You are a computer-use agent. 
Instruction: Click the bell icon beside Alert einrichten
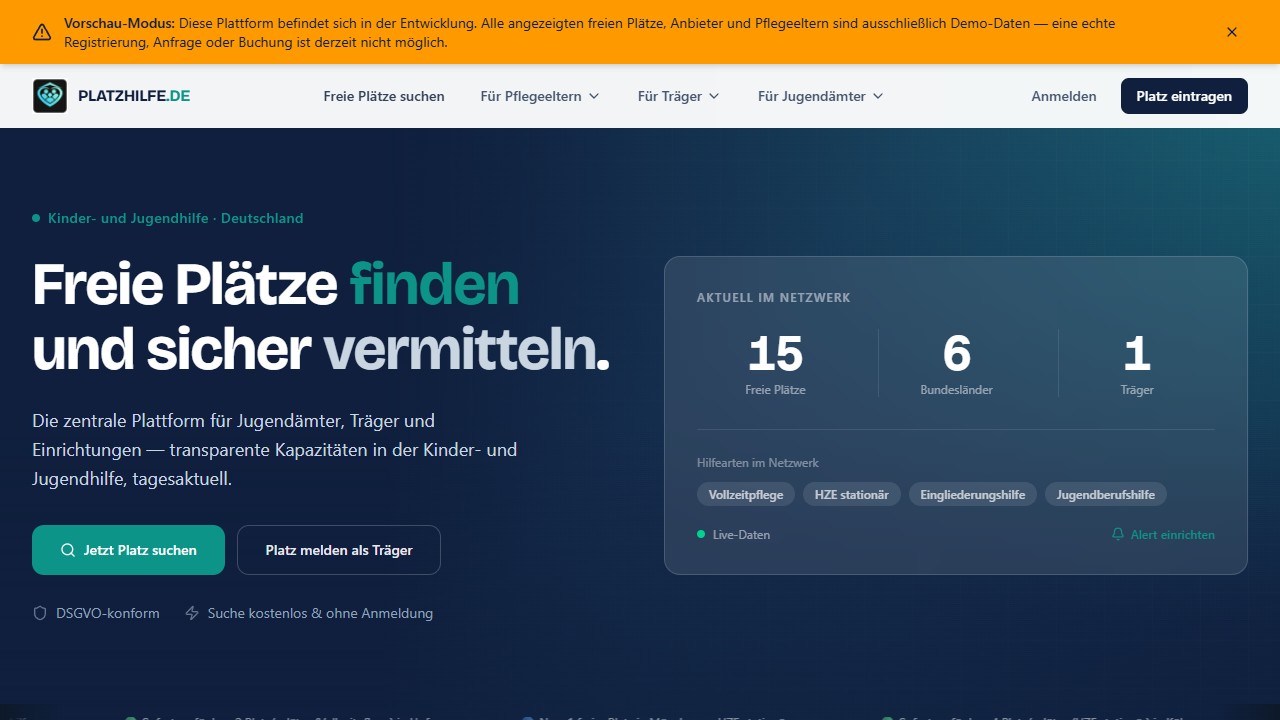[x=1118, y=534]
